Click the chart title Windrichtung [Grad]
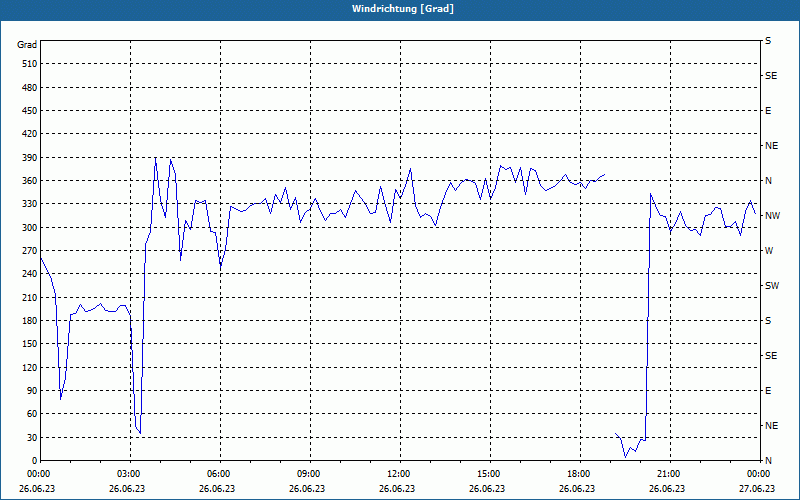This screenshot has height=500, width=800. click(x=403, y=9)
